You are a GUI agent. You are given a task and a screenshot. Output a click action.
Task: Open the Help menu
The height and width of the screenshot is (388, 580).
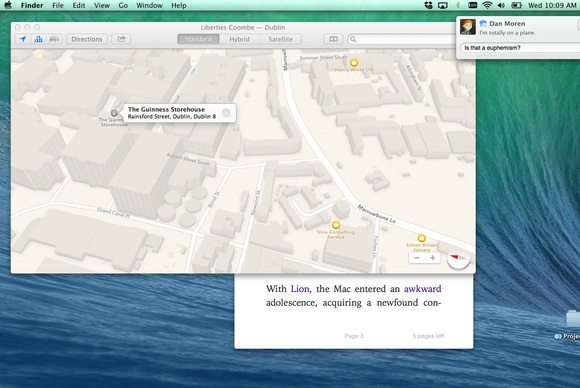[x=179, y=6]
